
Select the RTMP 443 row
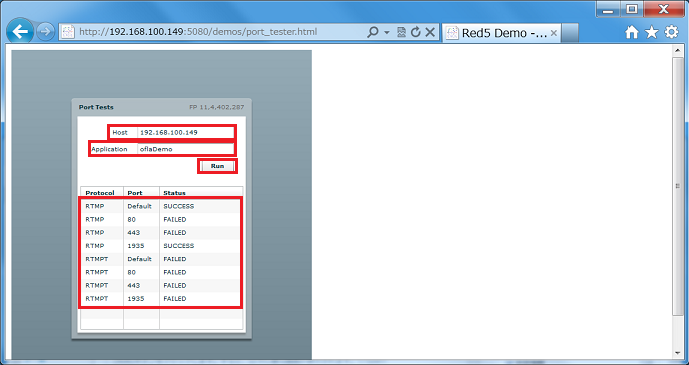[161, 232]
